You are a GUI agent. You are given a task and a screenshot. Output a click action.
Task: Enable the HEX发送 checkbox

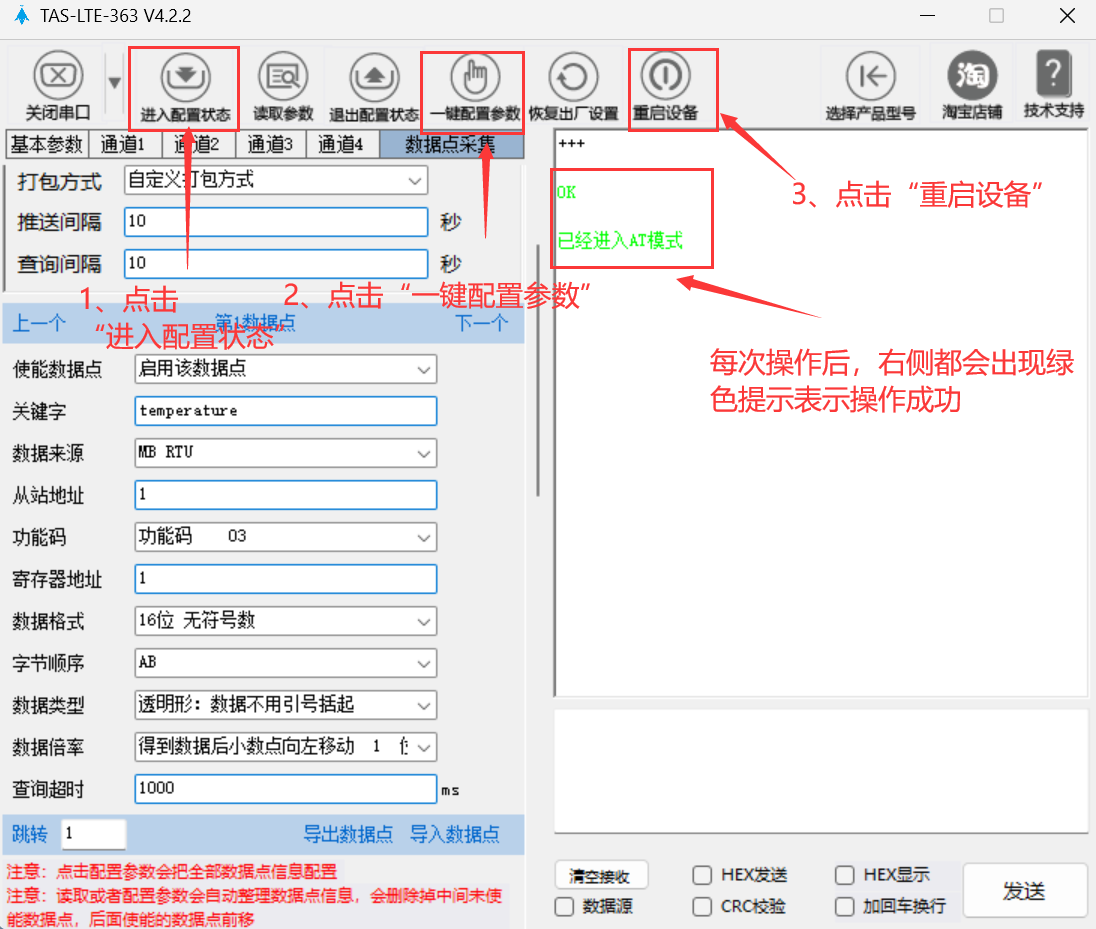703,876
